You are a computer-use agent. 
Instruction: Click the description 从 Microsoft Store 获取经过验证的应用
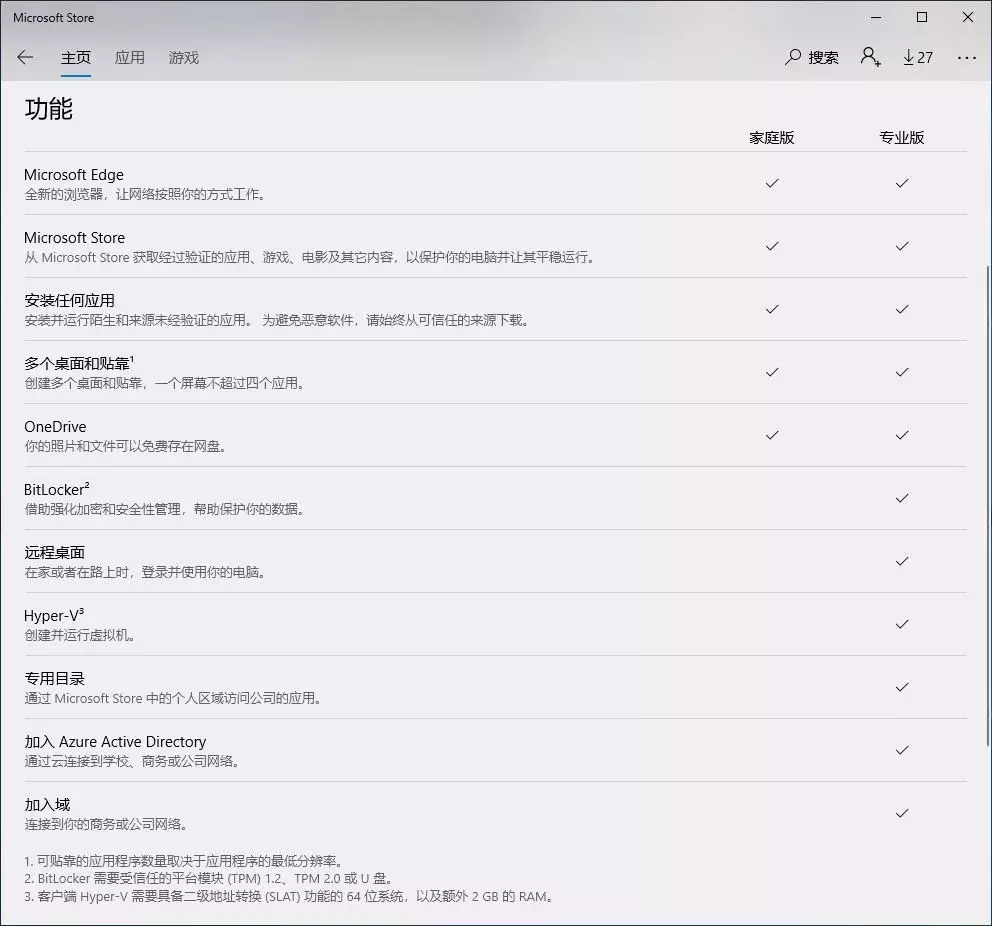tap(310, 257)
